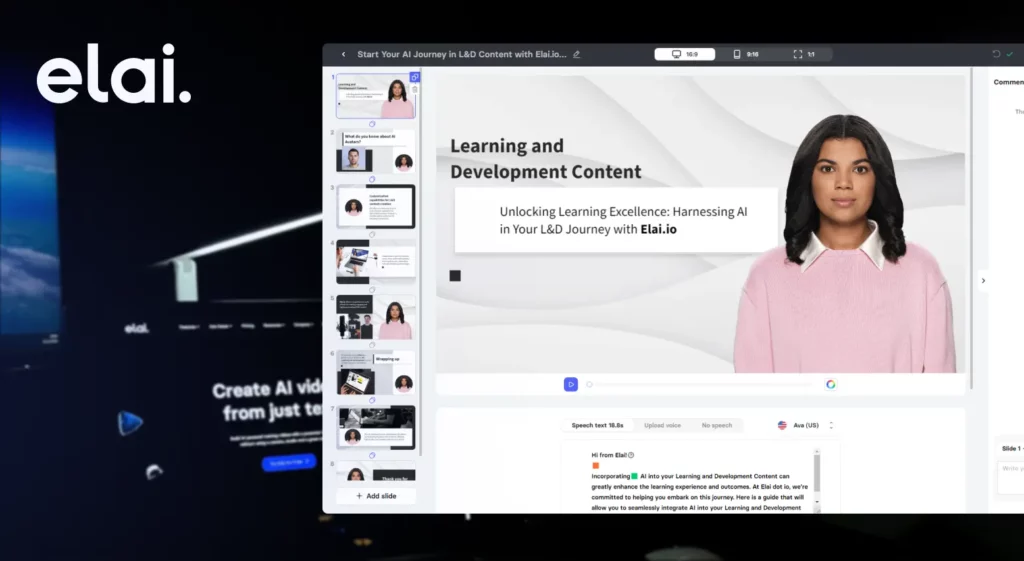Delete slide 1 with trash icon

[415, 89]
